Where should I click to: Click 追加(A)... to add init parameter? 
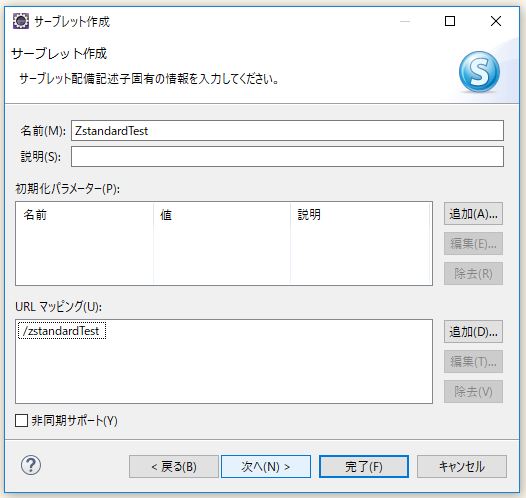pyautogui.click(x=473, y=214)
